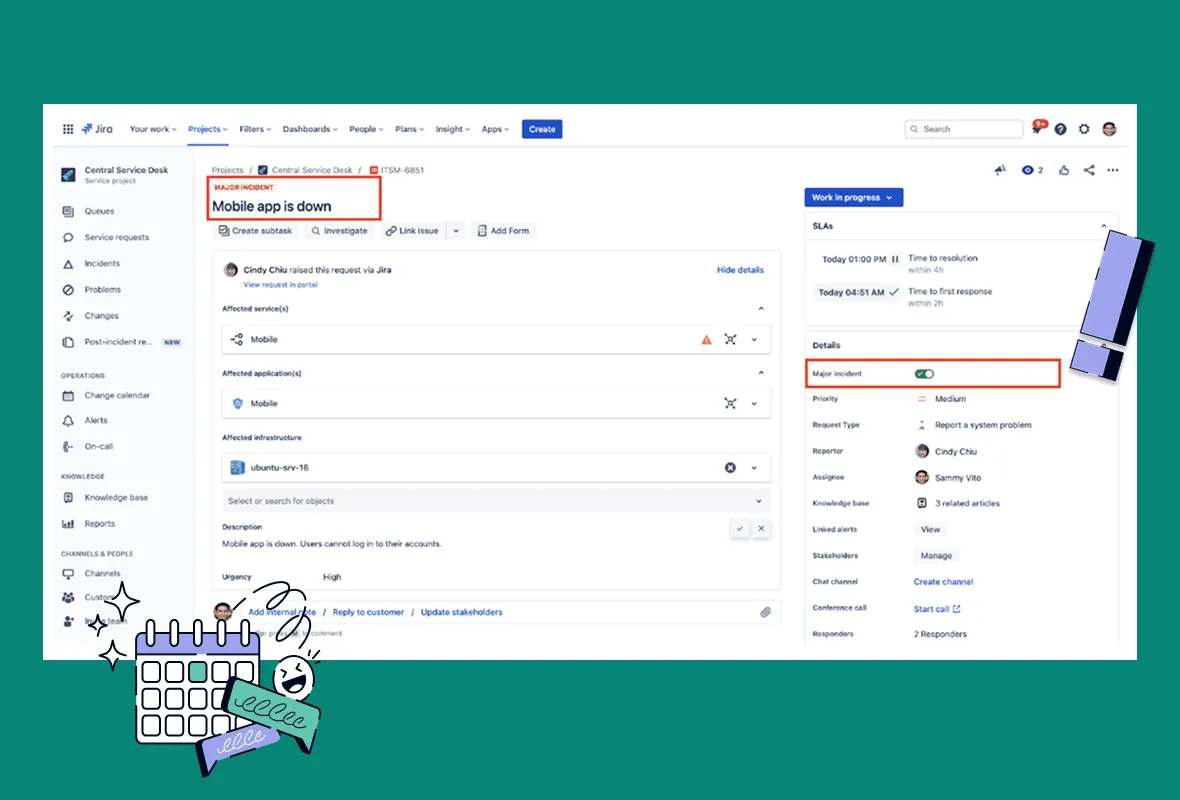This screenshot has height=800, width=1180.
Task: Click the blue Create button
Action: 542,129
